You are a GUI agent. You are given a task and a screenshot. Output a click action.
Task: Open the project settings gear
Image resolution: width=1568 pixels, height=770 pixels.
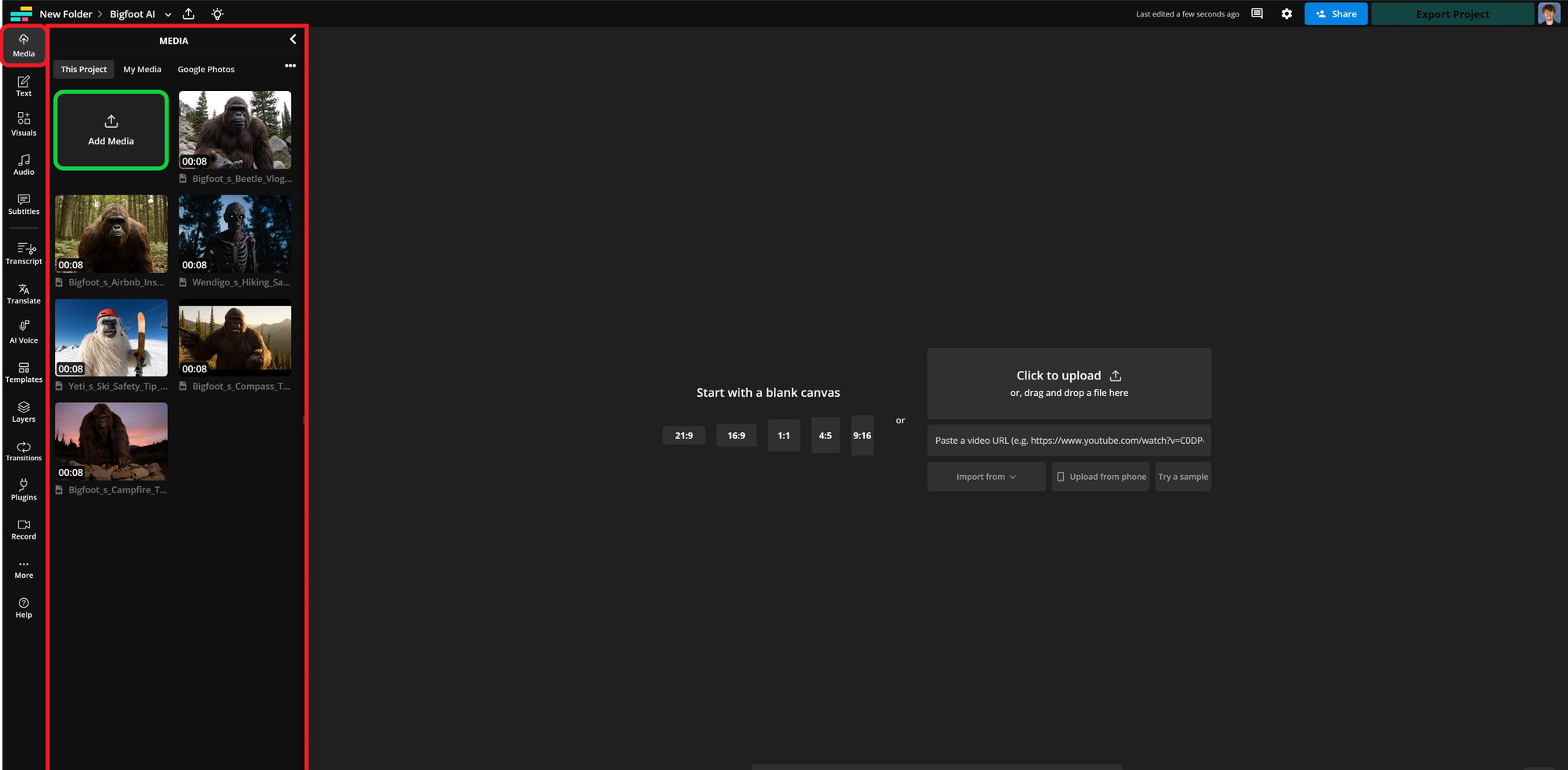1287,13
